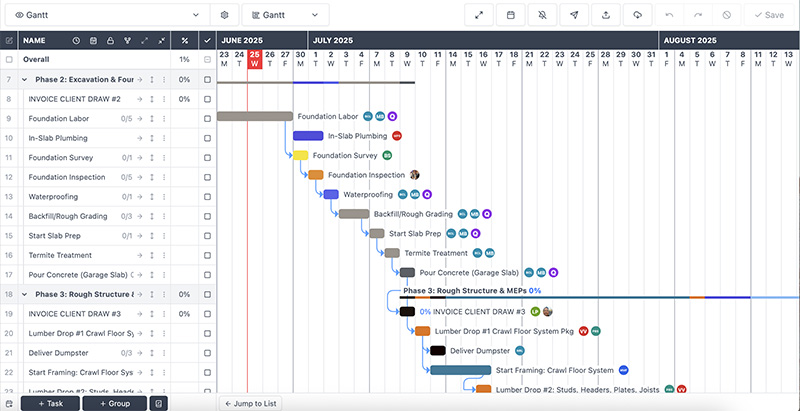Collapse Phase 3: Rough Structure group
This screenshot has height=411, width=800.
[x=23, y=294]
